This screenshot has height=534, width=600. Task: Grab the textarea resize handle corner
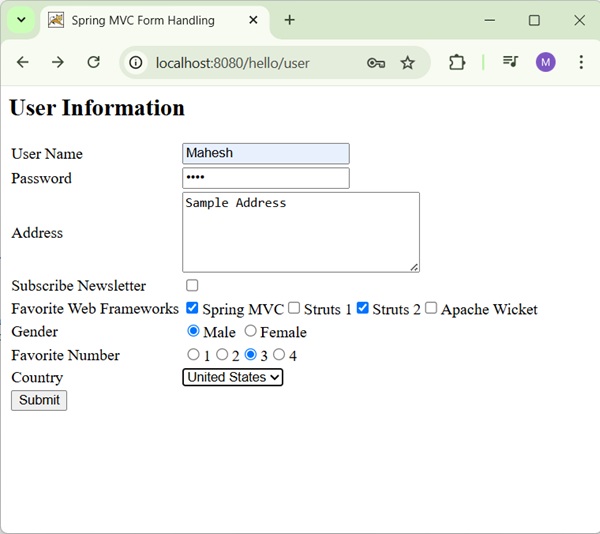(414, 267)
